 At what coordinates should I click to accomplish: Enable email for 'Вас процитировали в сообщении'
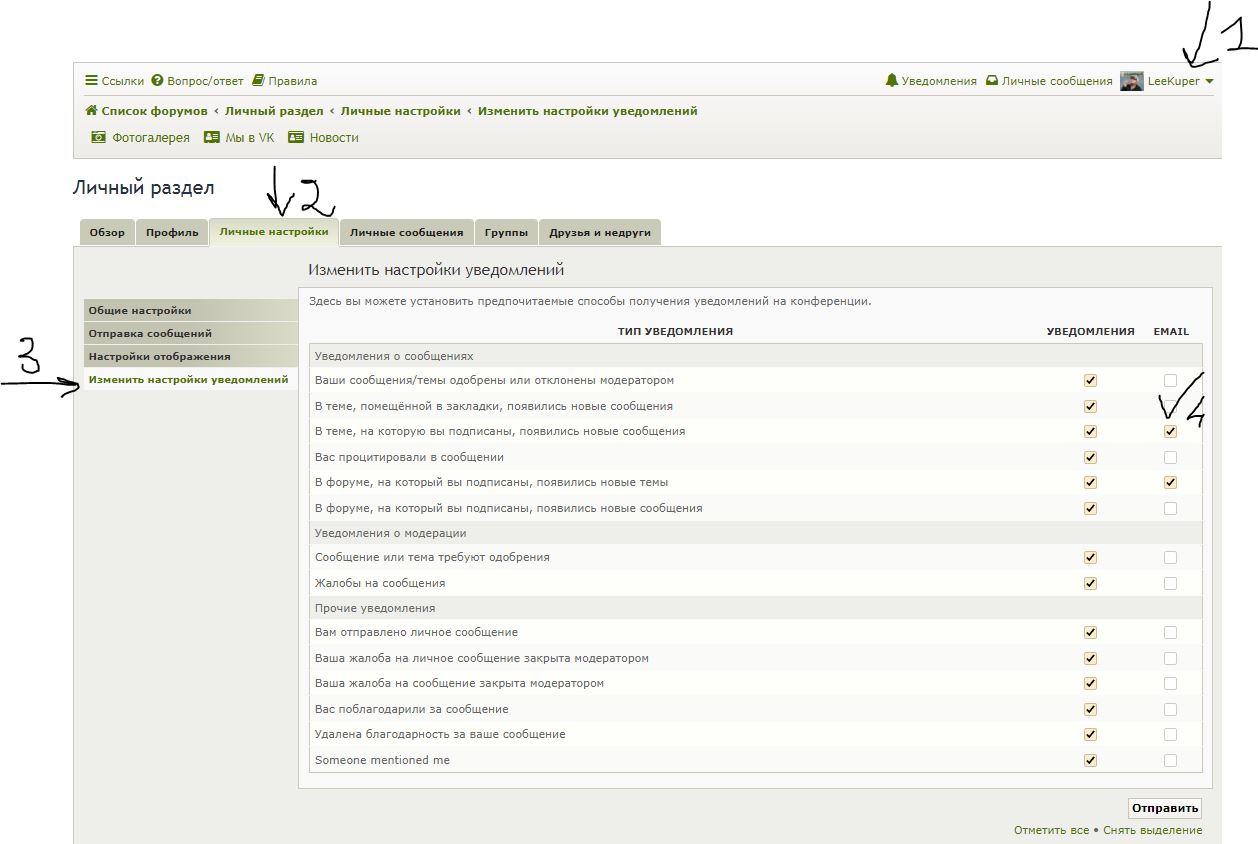click(1170, 457)
